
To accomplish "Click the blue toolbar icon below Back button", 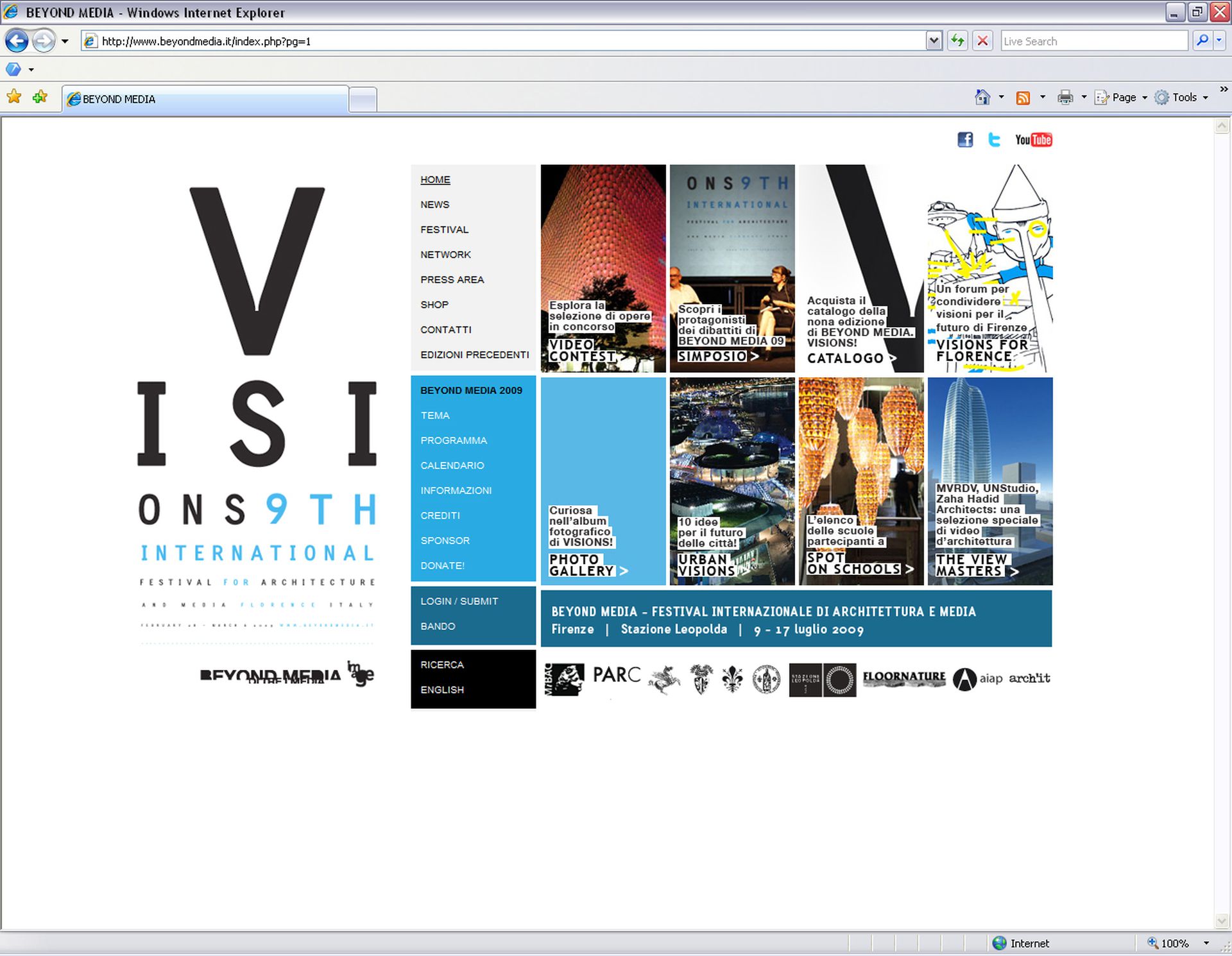I will point(13,69).
